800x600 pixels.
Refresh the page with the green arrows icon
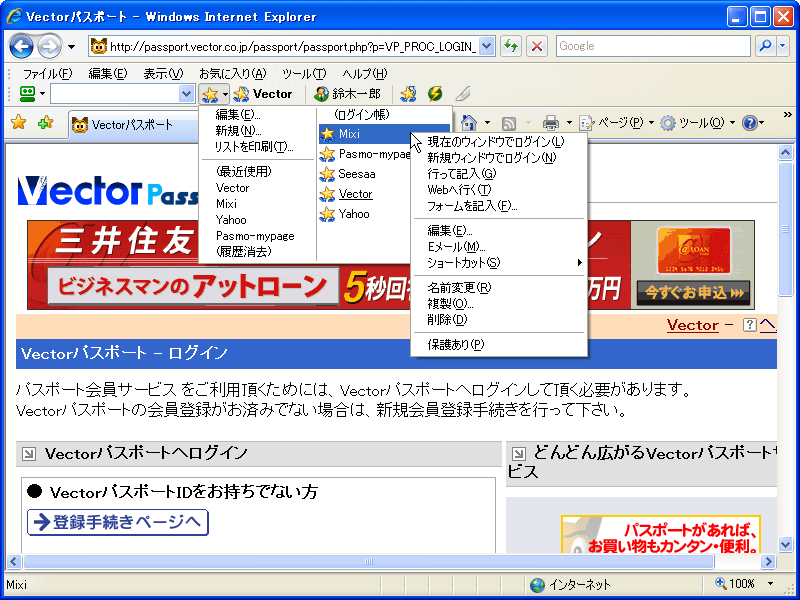tap(510, 46)
